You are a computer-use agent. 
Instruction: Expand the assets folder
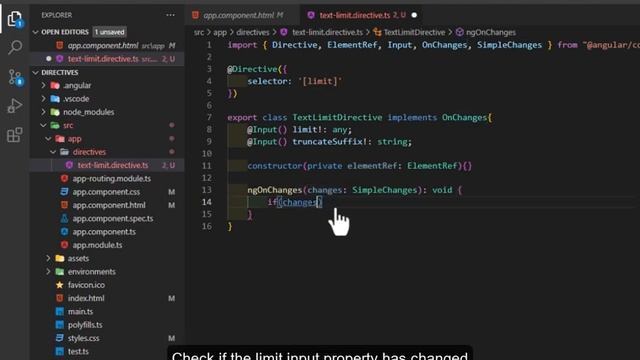pyautogui.click(x=49, y=258)
